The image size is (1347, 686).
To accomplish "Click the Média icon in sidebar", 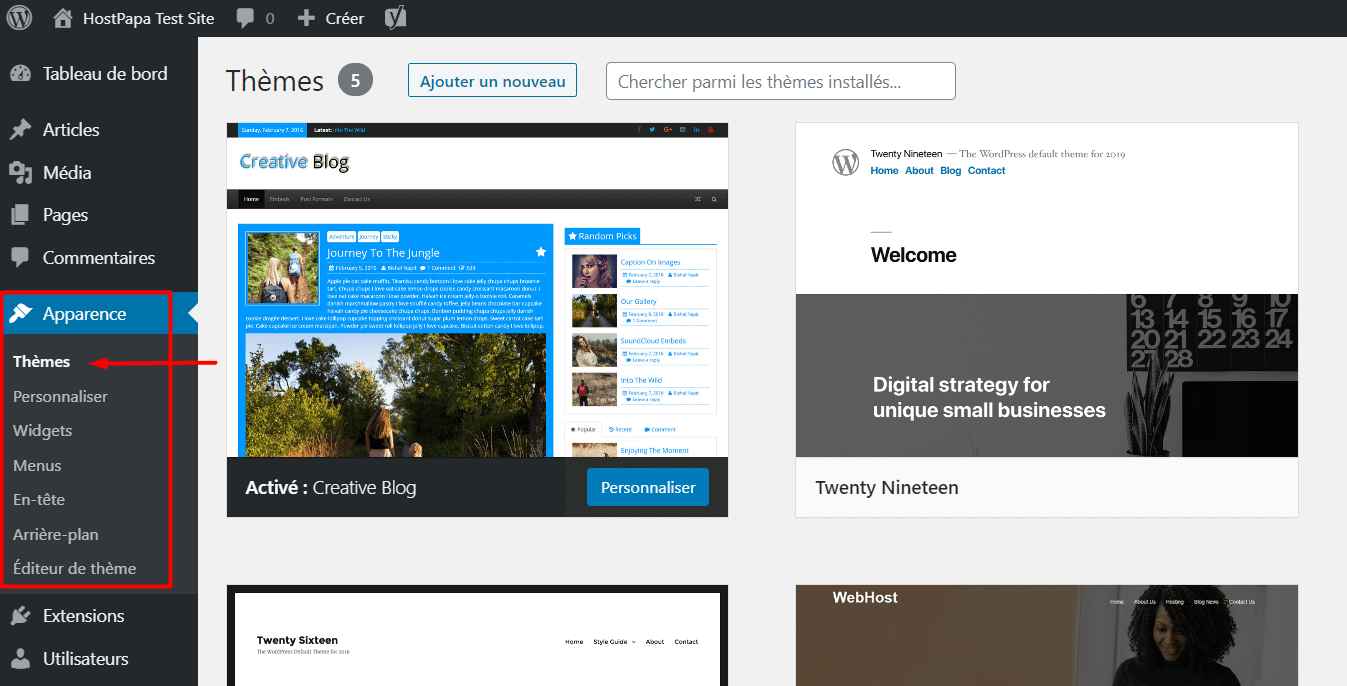I will pos(20,173).
